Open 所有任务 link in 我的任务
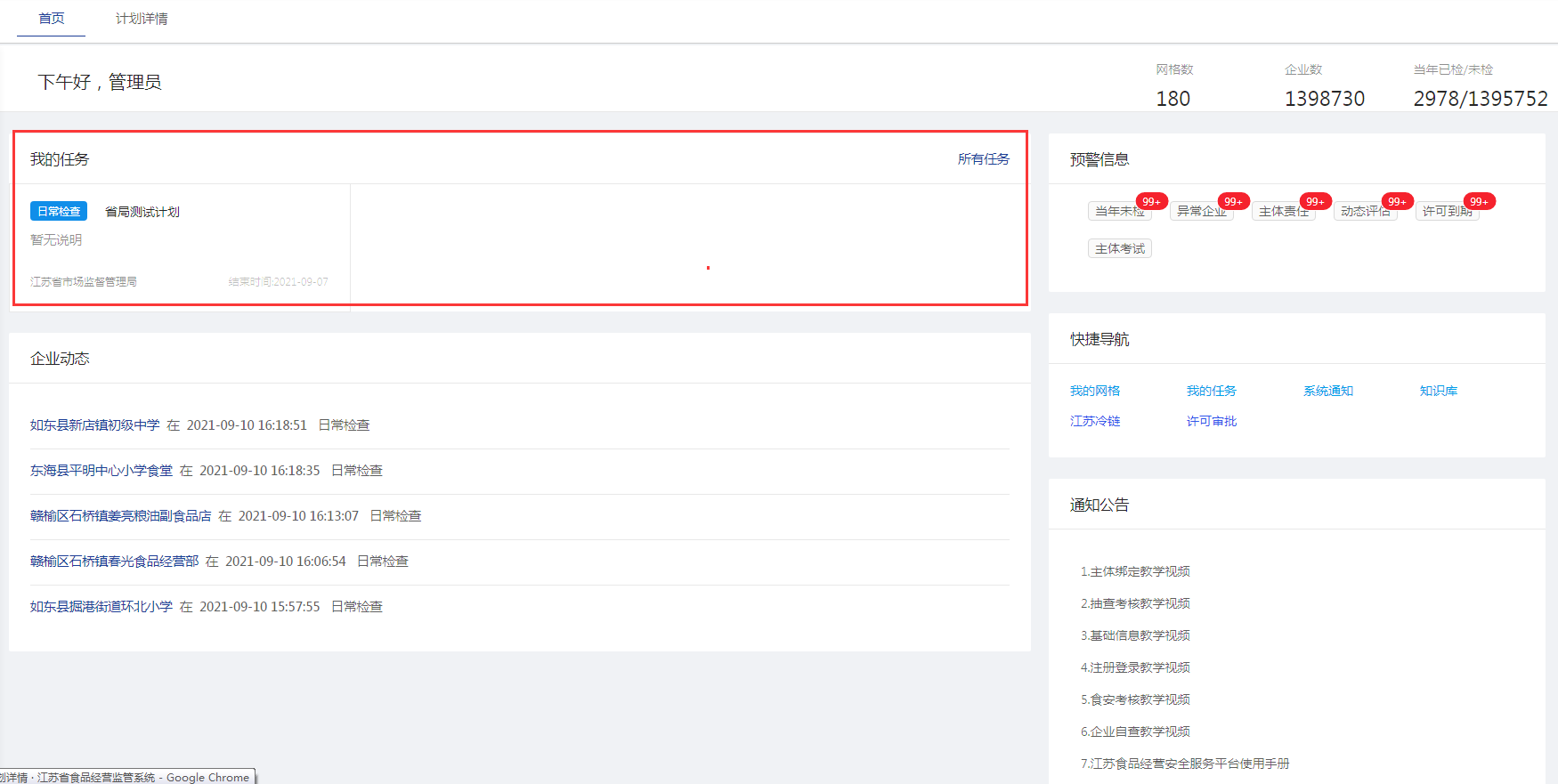 coord(983,159)
